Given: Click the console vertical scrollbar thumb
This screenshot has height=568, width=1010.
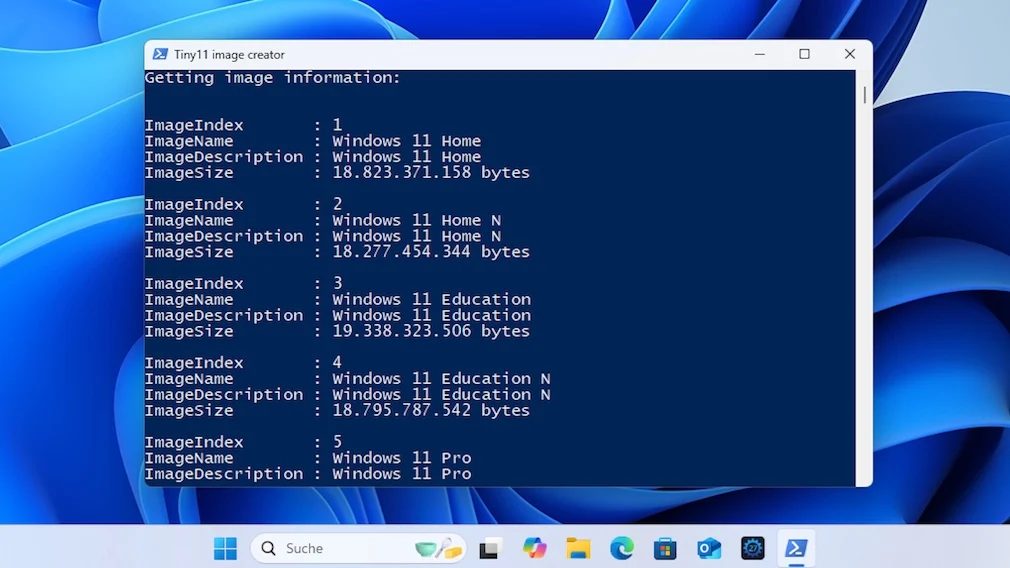Looking at the screenshot, I should click(864, 95).
